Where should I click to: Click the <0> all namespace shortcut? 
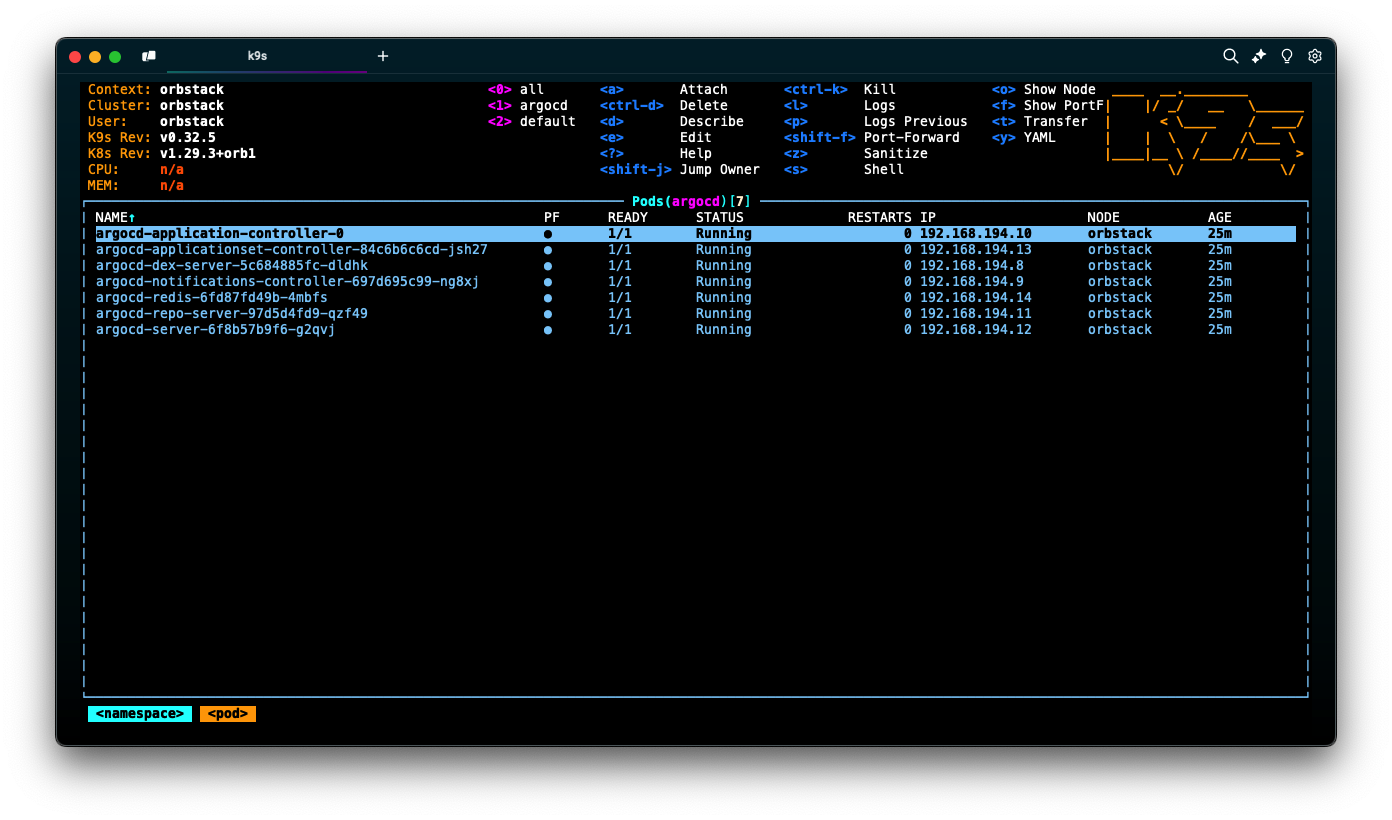516,89
